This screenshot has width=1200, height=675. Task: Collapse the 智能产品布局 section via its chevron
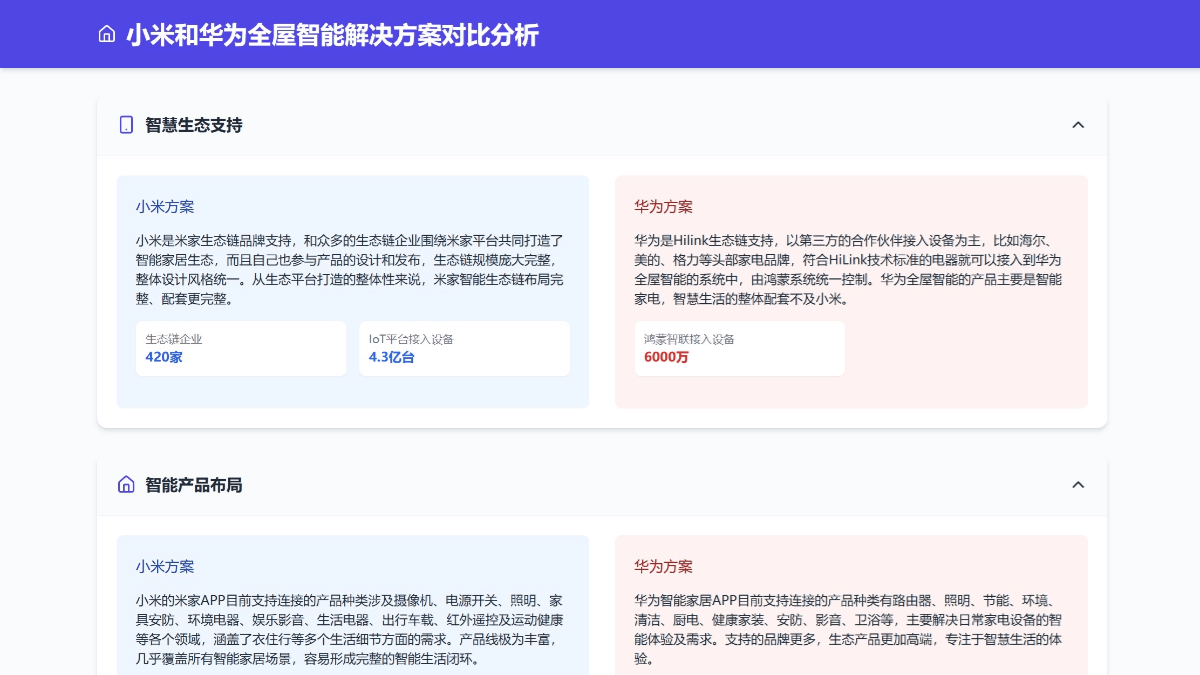click(x=1078, y=485)
